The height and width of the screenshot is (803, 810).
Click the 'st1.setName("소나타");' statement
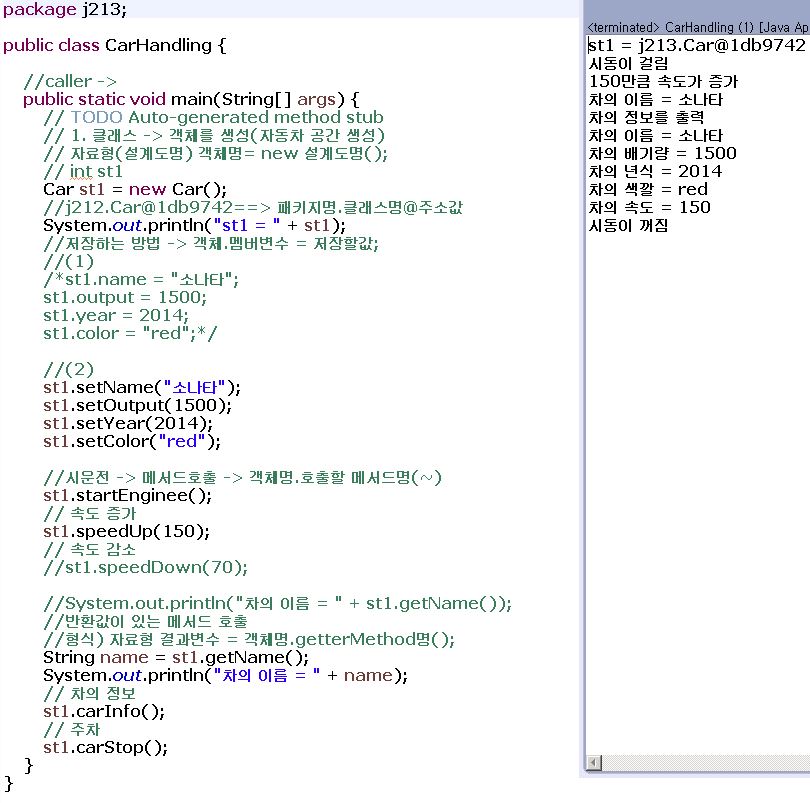tap(142, 388)
